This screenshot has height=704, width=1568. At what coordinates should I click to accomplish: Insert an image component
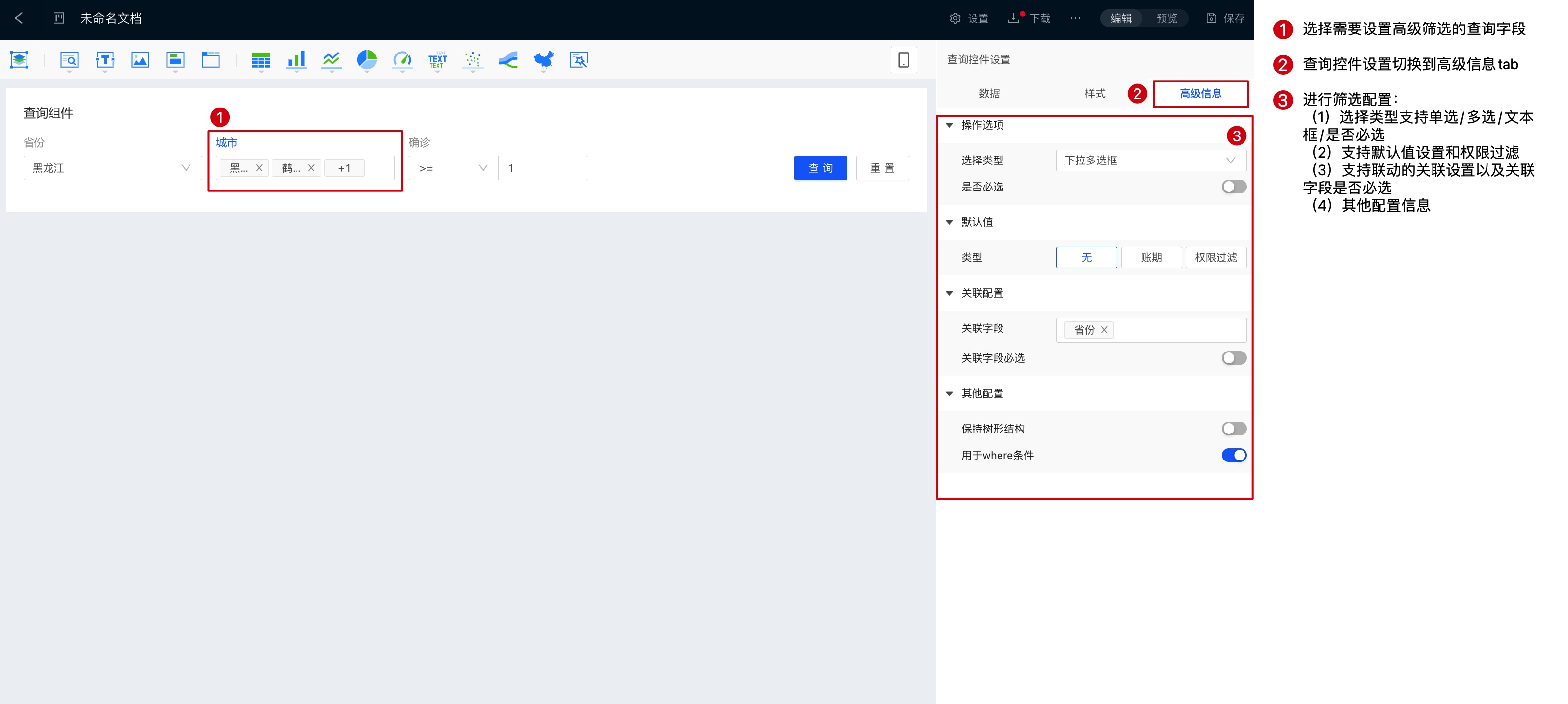coord(140,59)
